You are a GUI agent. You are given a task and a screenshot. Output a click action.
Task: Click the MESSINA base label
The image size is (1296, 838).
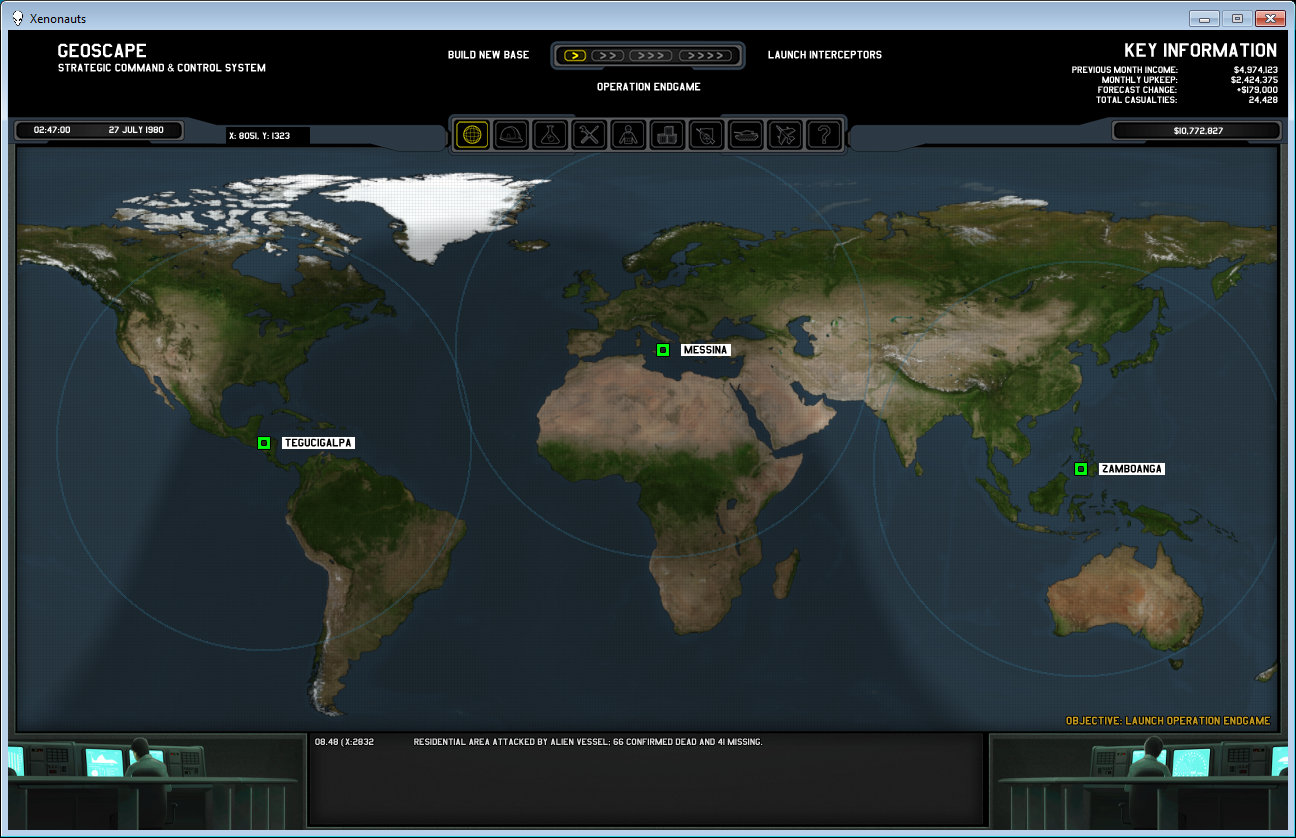pyautogui.click(x=706, y=350)
